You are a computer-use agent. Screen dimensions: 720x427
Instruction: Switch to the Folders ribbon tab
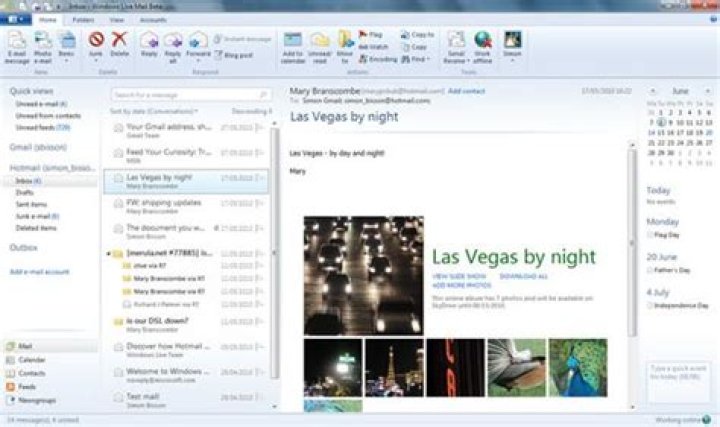pos(83,20)
